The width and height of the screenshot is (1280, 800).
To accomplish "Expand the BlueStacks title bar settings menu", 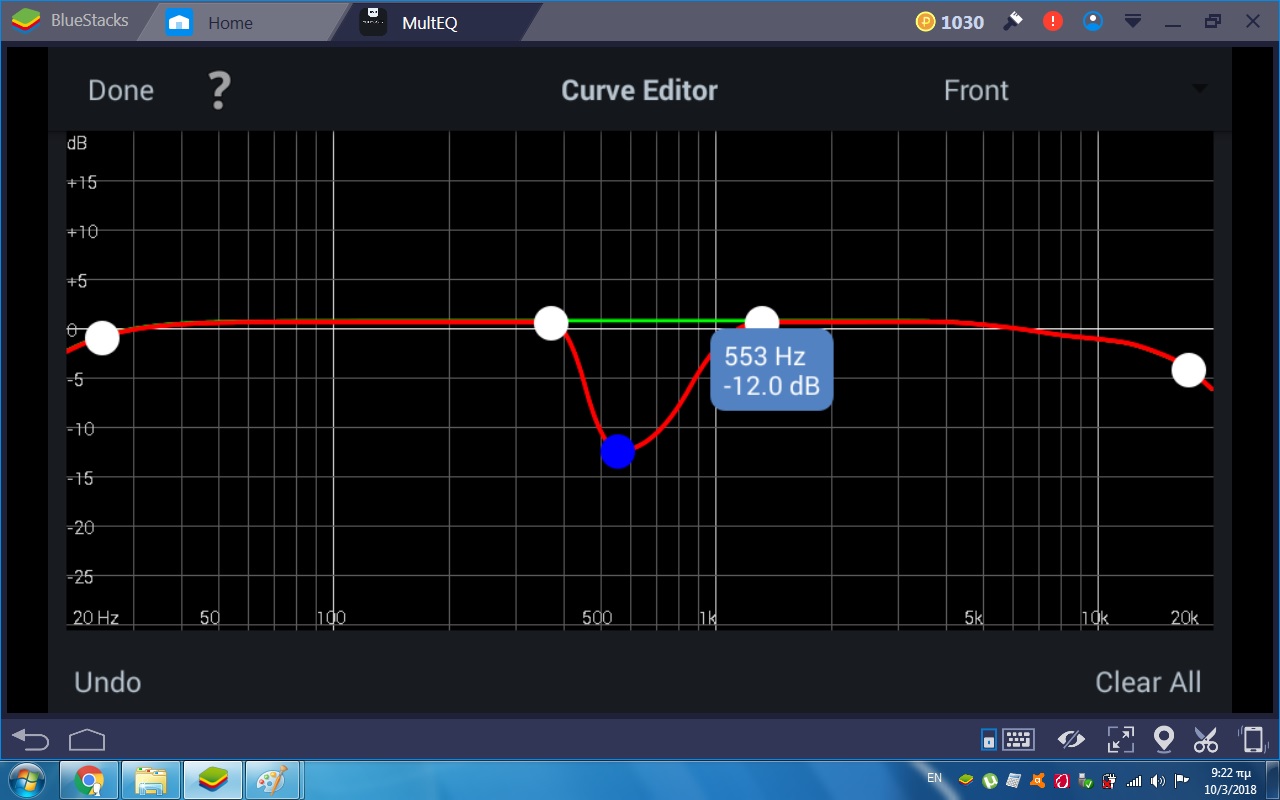I will (1133, 21).
